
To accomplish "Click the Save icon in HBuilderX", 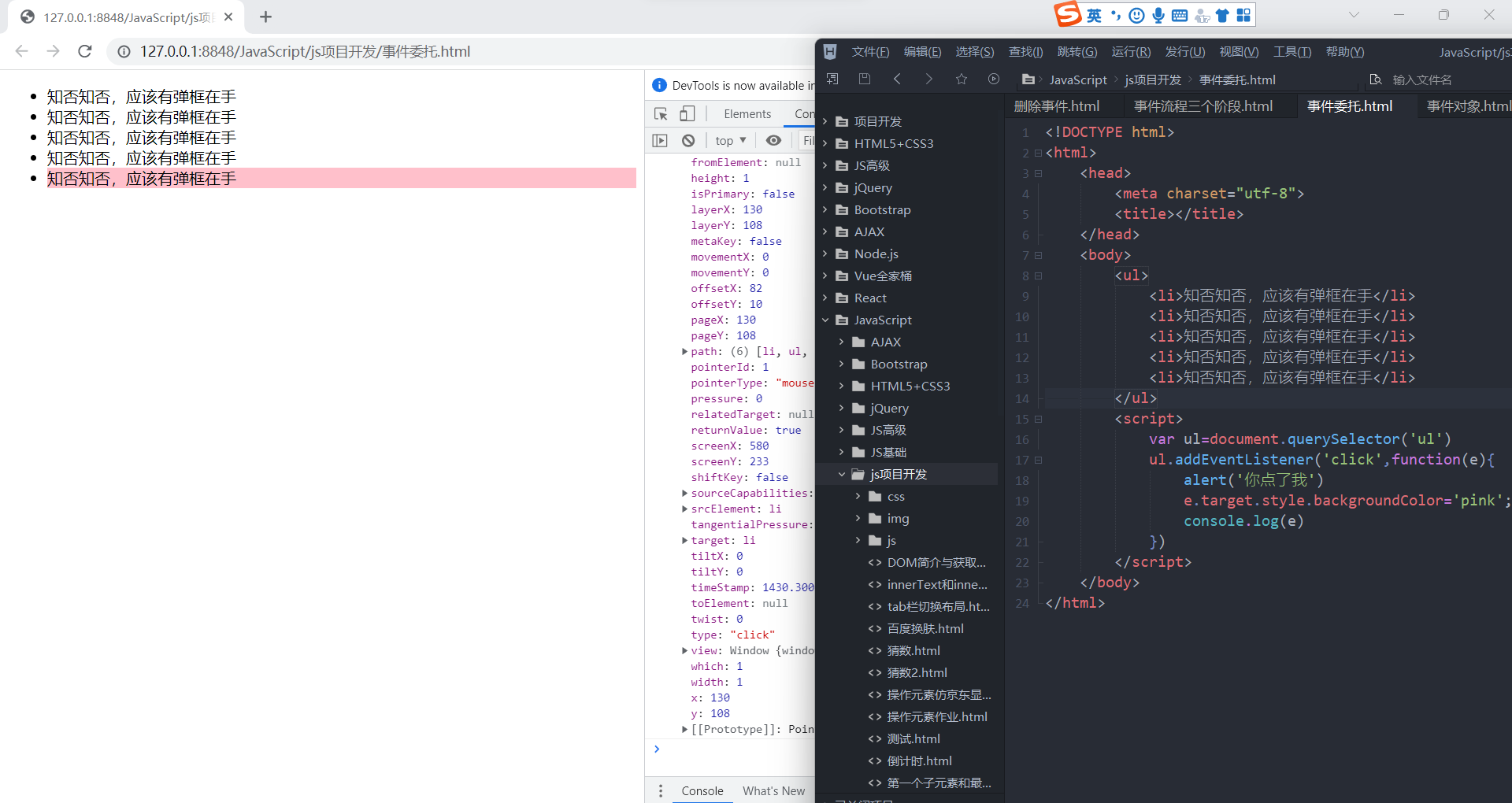I will point(865,79).
